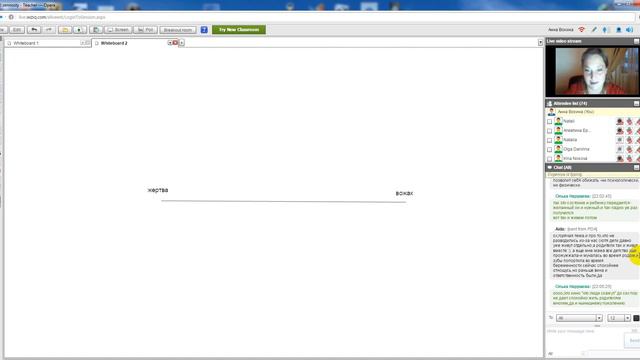
Task: Click the chat message input field
Action: coord(584,338)
